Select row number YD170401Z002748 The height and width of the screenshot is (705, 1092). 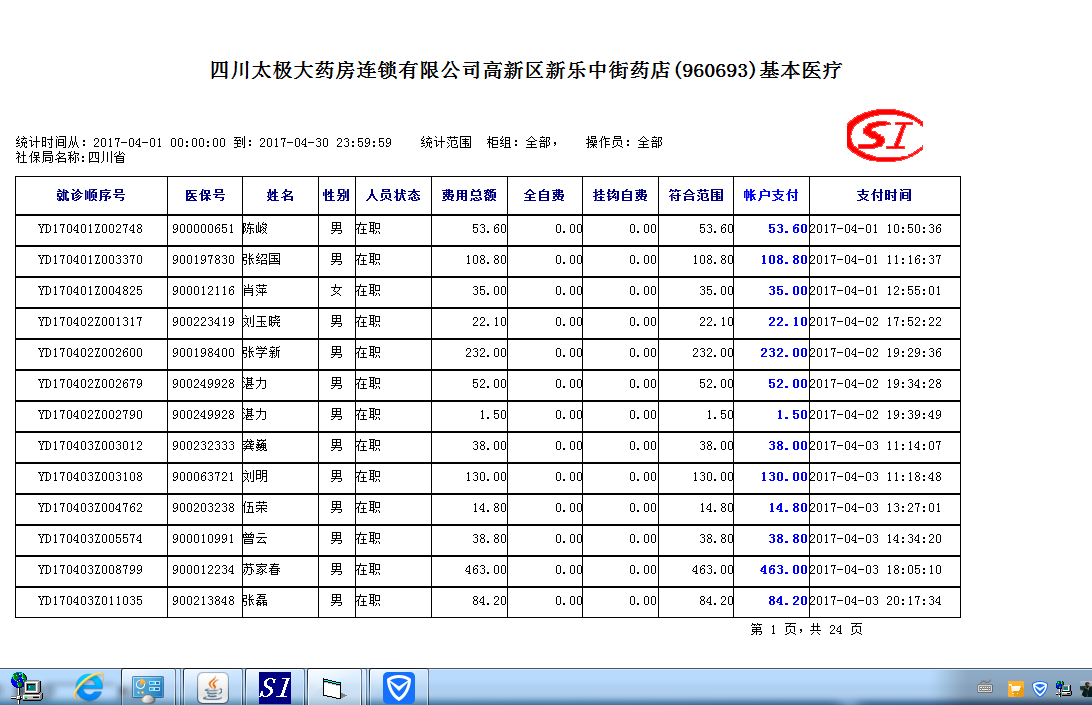coord(91,229)
